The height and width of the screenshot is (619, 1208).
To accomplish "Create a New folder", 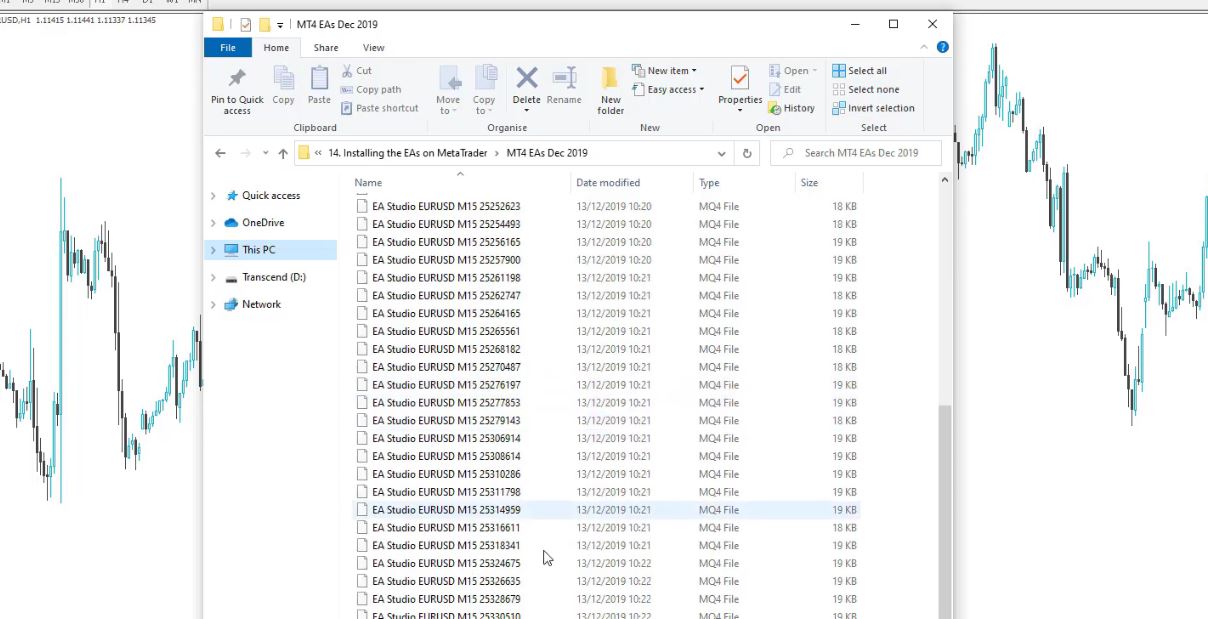I will pyautogui.click(x=610, y=88).
